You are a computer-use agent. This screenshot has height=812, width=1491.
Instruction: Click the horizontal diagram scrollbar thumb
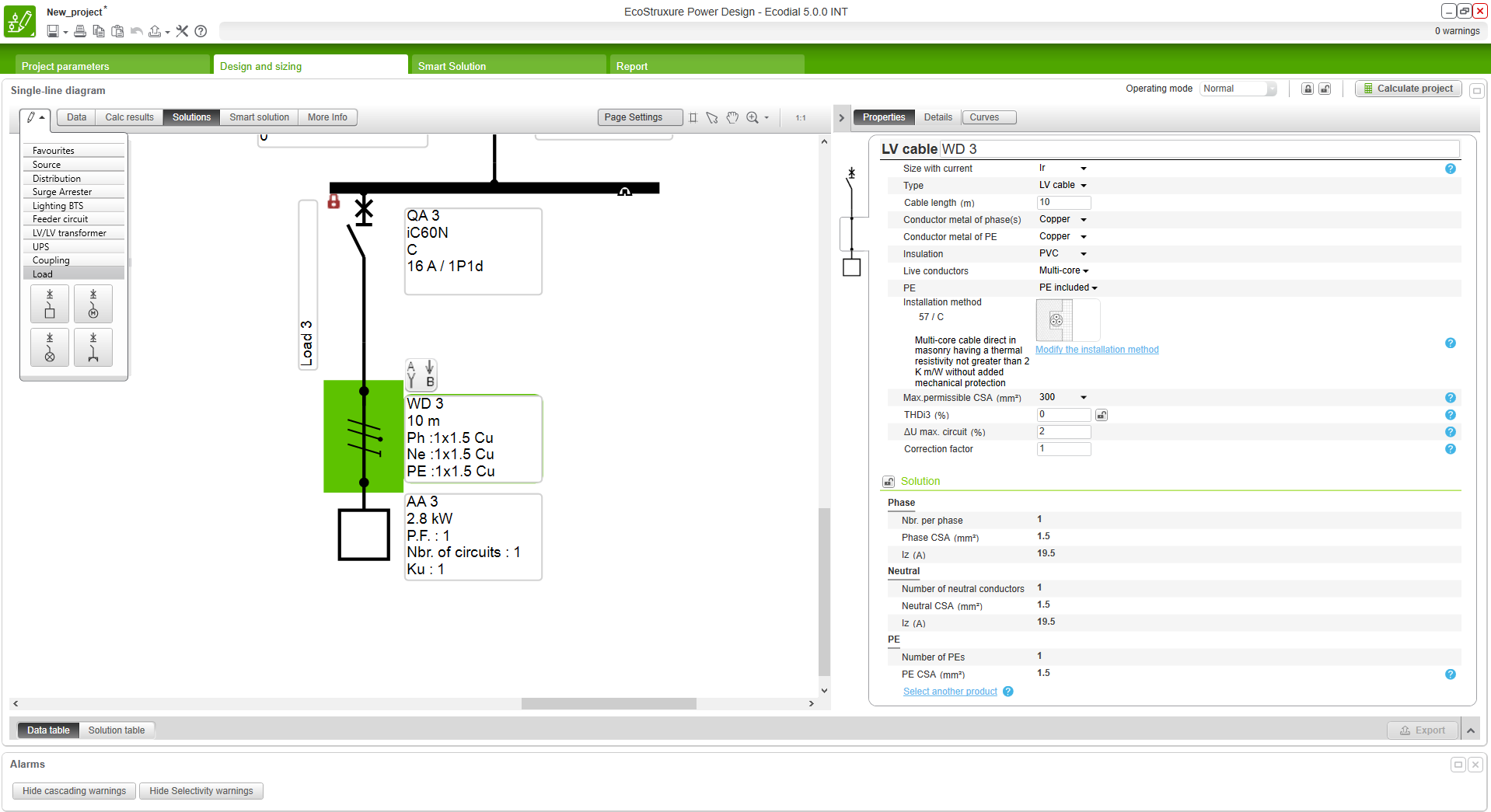(x=608, y=704)
